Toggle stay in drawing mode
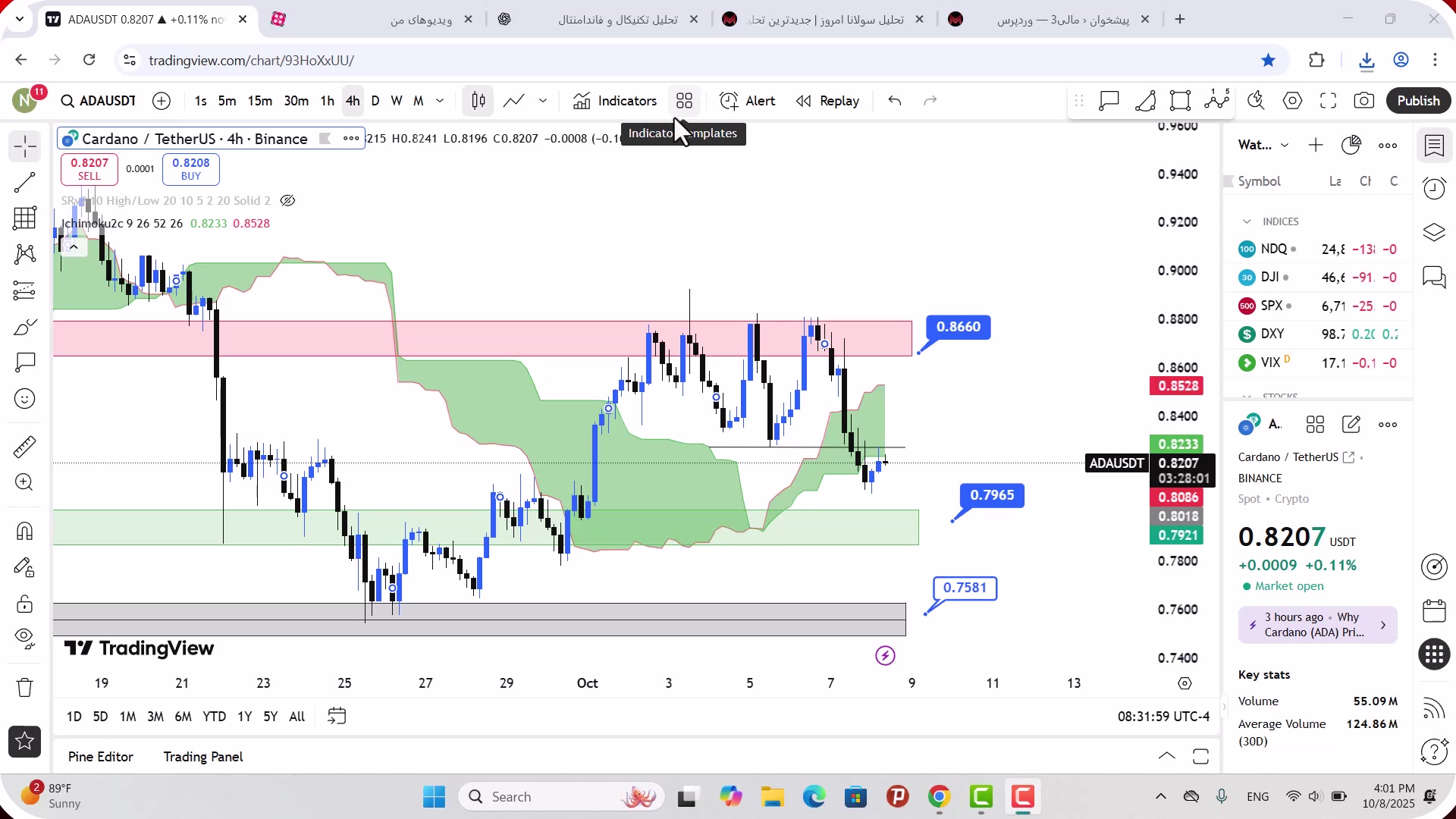Screen dimensions: 1456x819 [x=25, y=567]
